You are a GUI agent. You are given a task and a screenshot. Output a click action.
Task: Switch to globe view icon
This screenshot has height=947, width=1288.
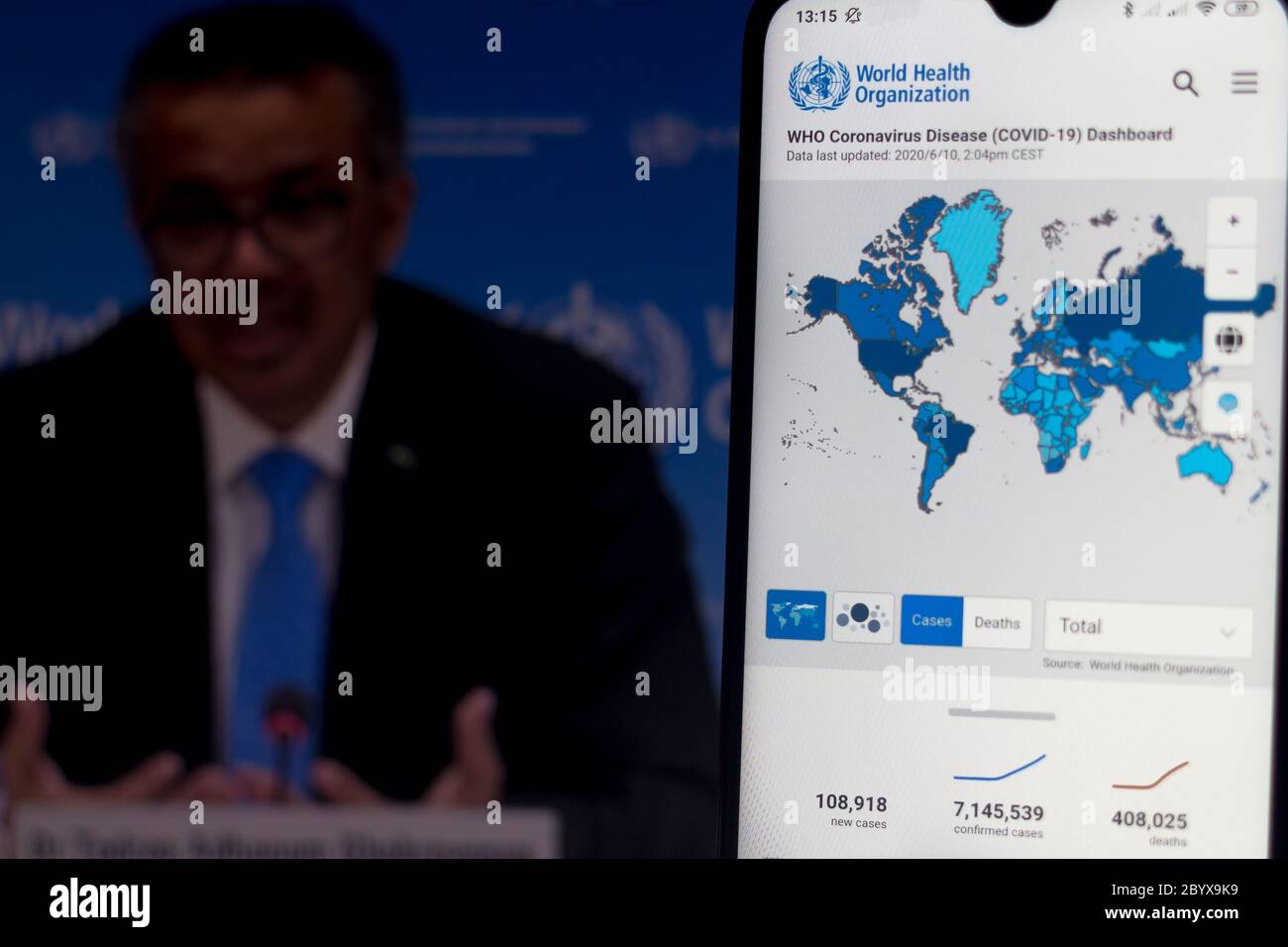click(x=1230, y=340)
